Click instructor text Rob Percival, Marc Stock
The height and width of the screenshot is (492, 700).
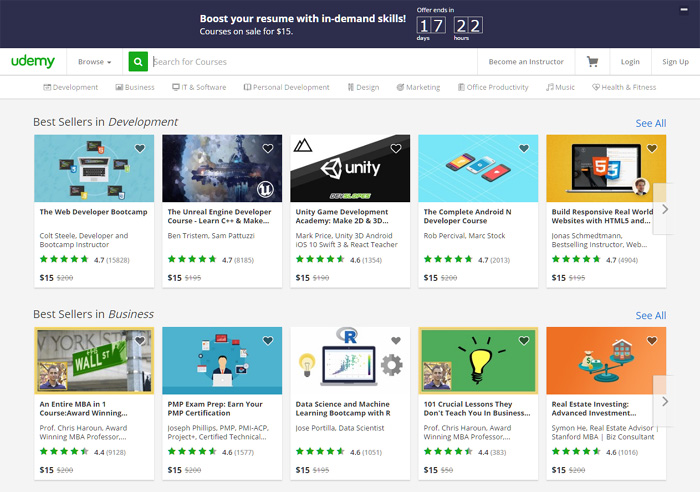(x=464, y=236)
